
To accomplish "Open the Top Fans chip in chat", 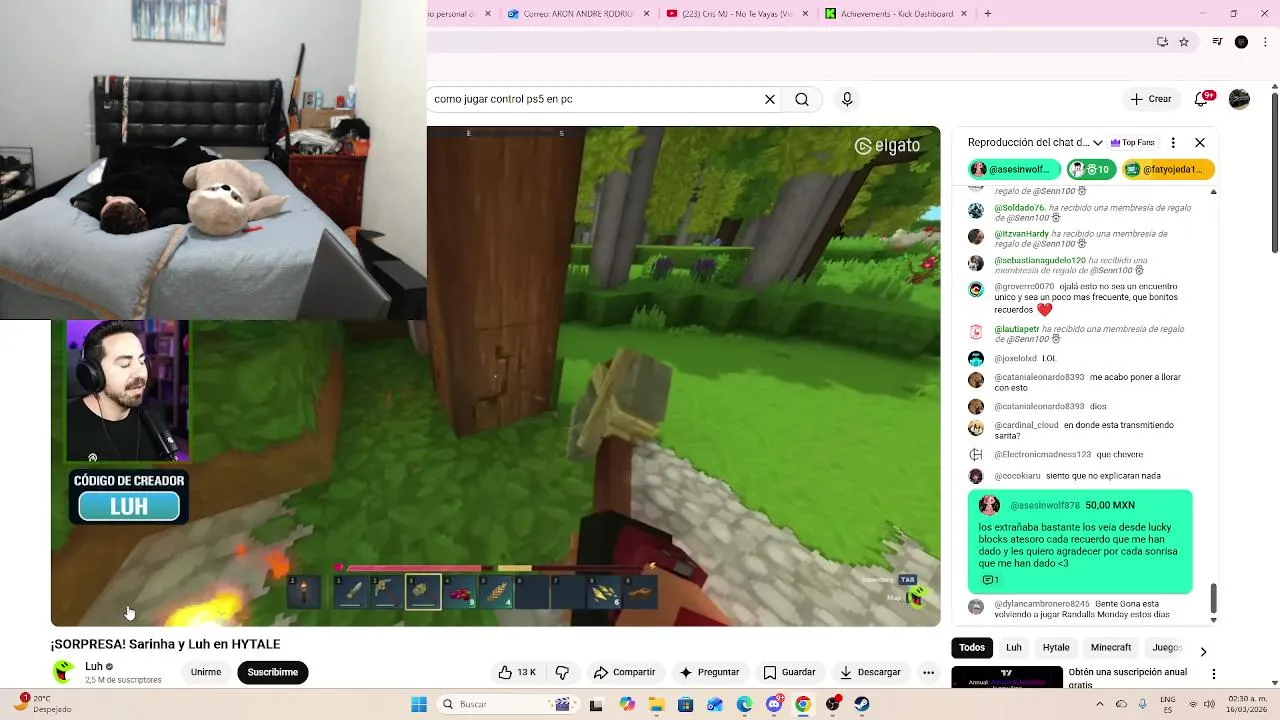I will [x=1133, y=143].
